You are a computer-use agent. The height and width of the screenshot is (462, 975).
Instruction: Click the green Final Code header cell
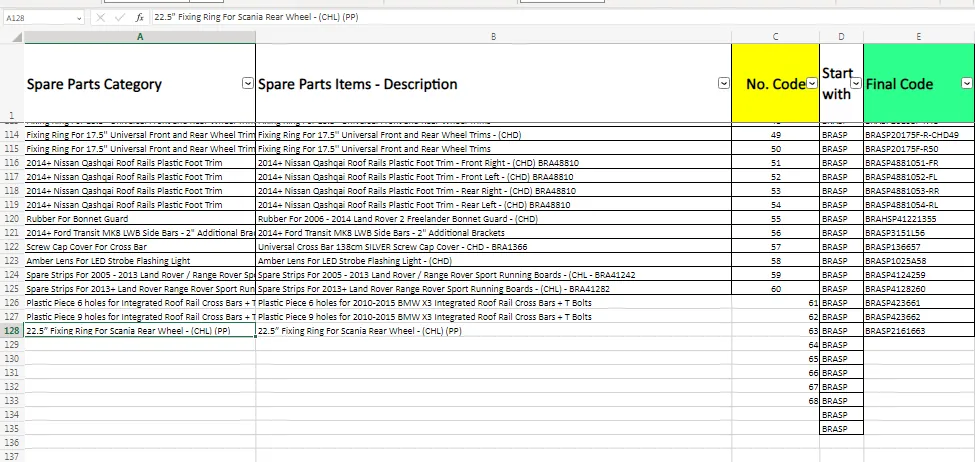click(x=919, y=83)
